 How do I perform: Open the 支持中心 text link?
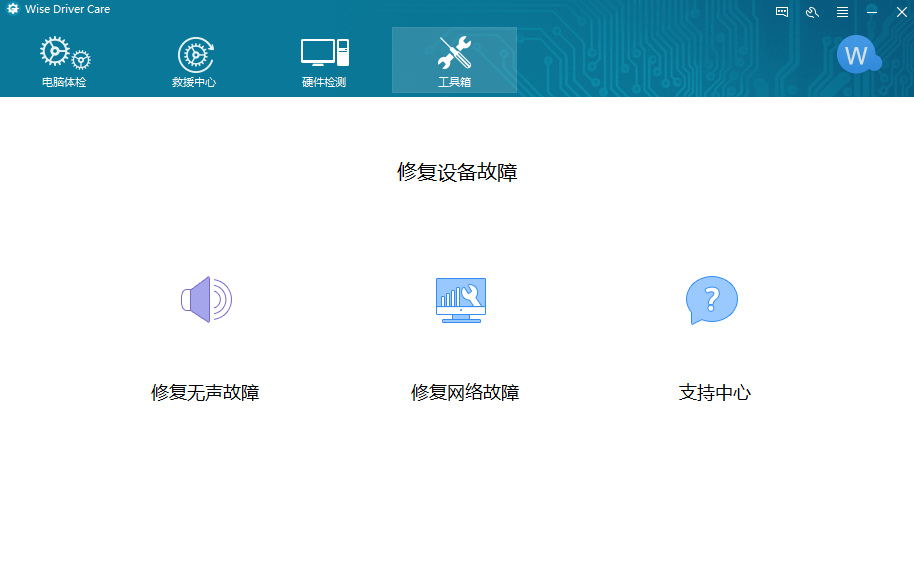pos(714,393)
